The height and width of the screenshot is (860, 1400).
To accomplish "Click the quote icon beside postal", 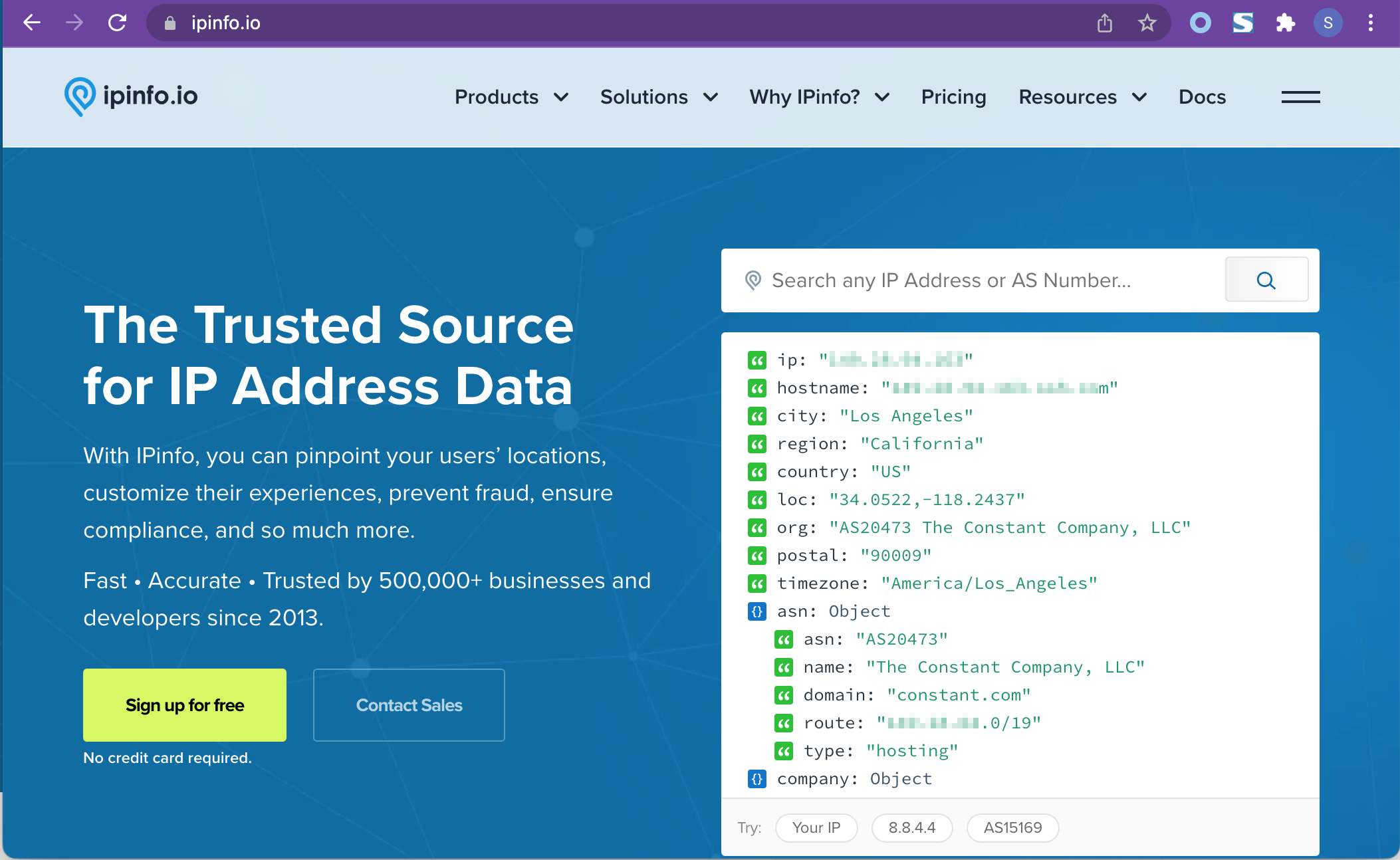I will pos(757,556).
